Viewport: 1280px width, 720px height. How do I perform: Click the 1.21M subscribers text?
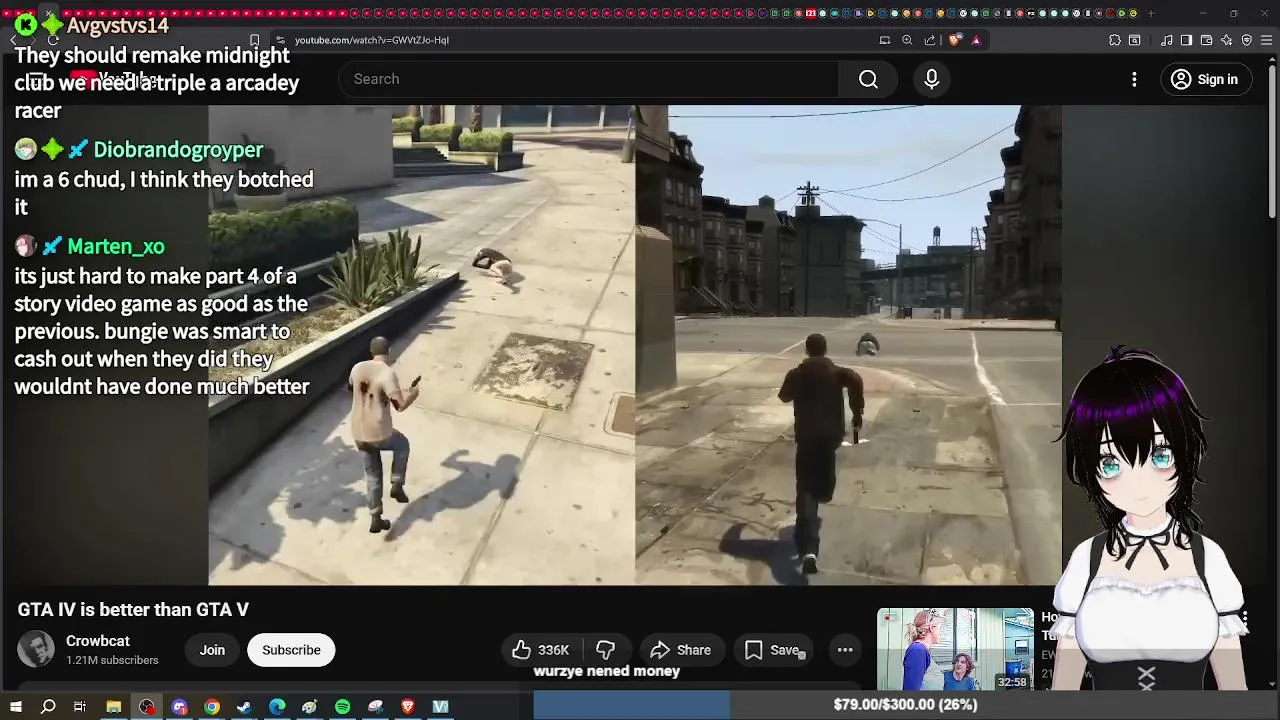112,660
